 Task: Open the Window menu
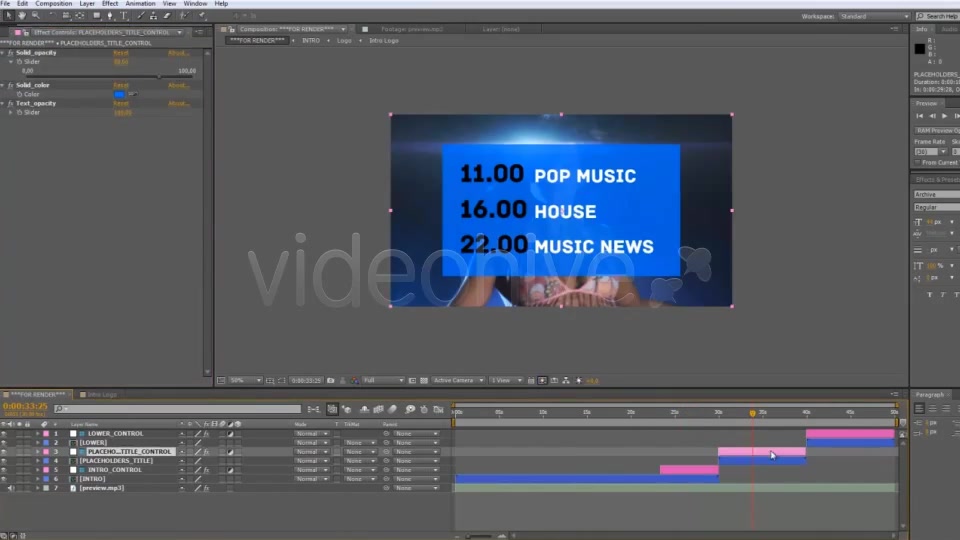tap(195, 4)
